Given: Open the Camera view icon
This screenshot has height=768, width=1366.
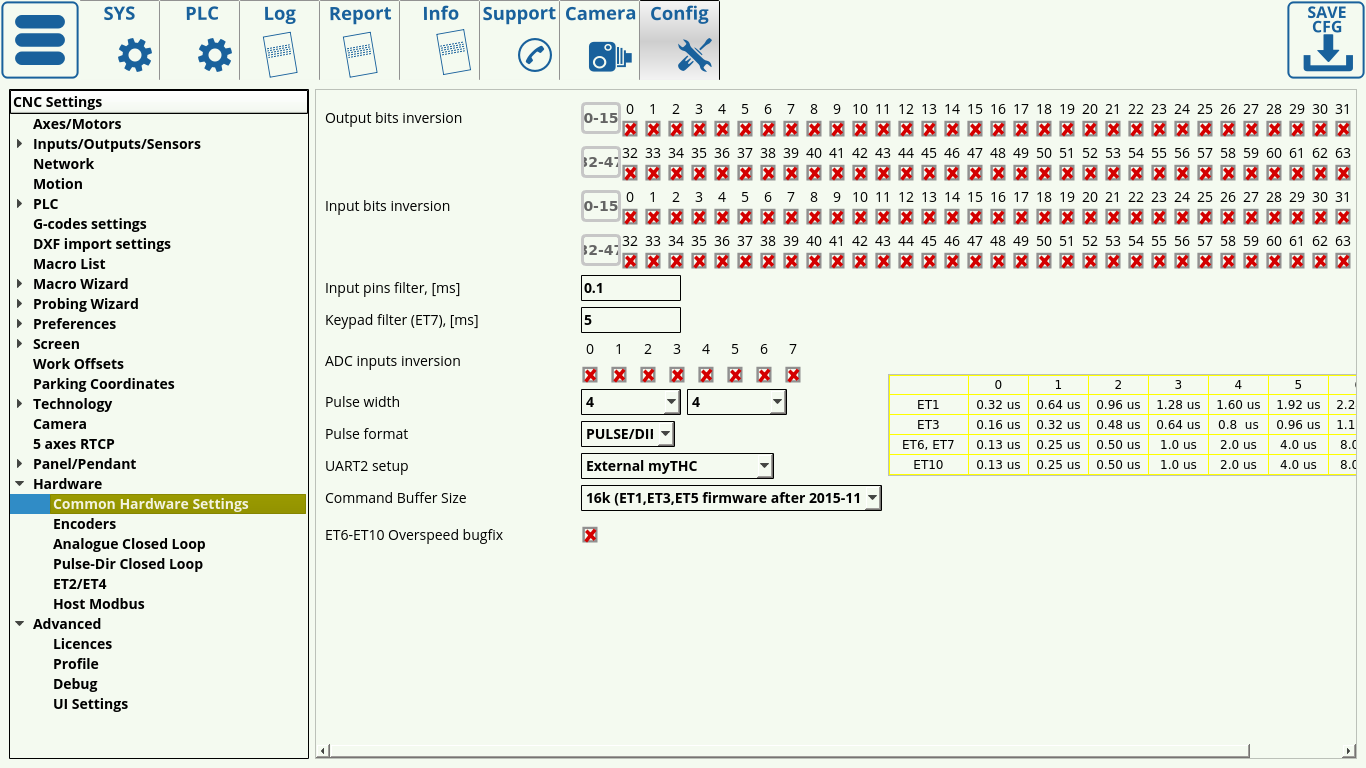Looking at the screenshot, I should coord(609,56).
